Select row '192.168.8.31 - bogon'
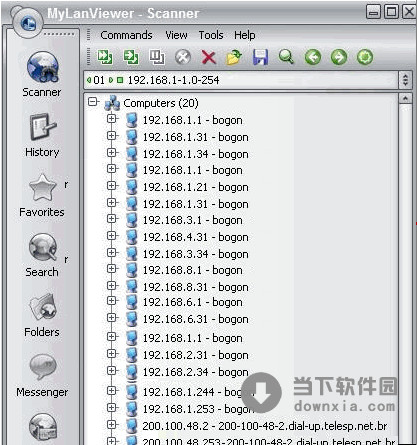 coord(196,287)
